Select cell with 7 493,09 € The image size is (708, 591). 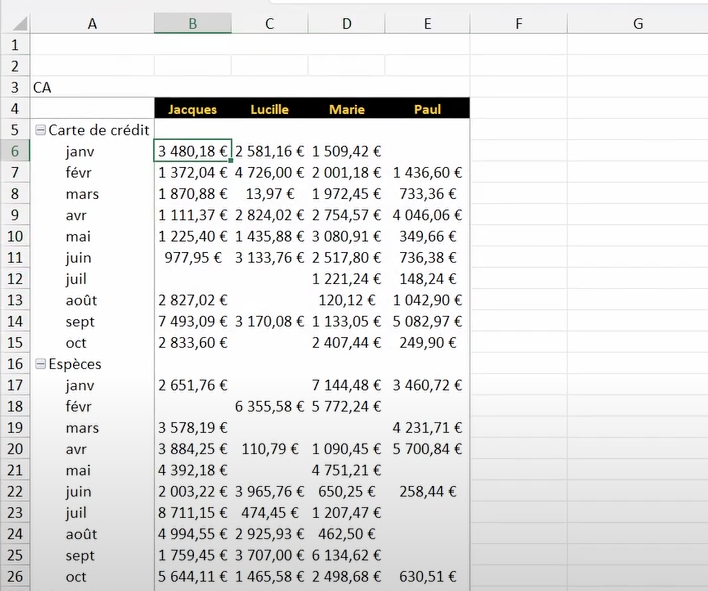[193, 321]
